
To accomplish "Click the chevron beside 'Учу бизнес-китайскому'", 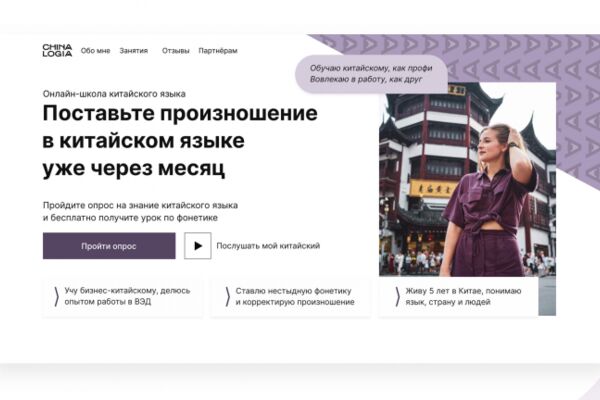I will click(x=56, y=297).
